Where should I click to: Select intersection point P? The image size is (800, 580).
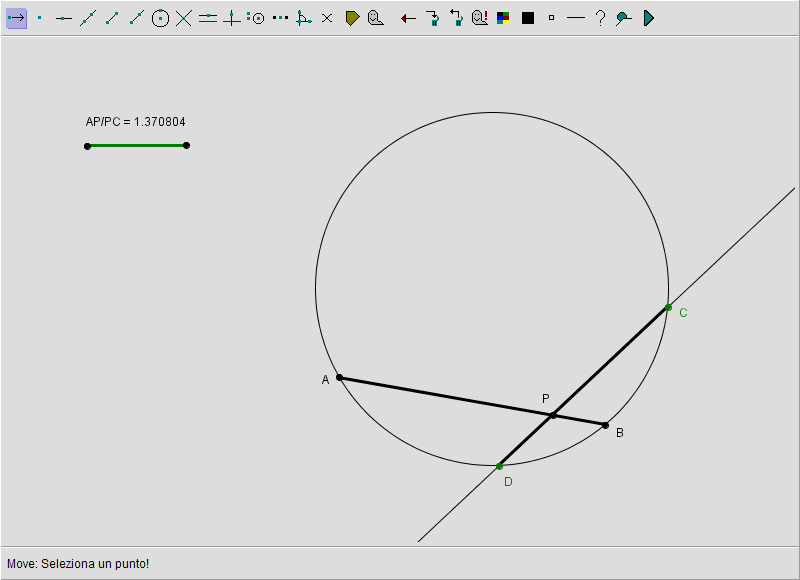(x=553, y=416)
